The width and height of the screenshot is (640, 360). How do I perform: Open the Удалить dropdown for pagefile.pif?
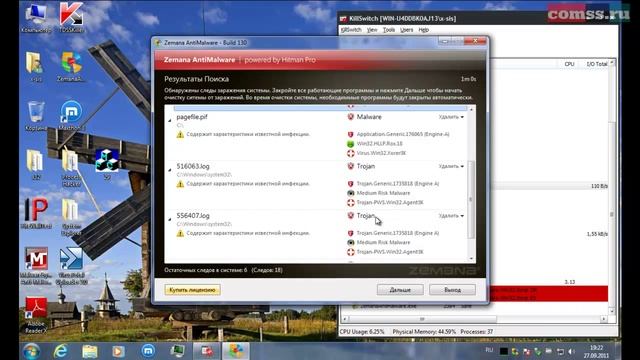451,117
